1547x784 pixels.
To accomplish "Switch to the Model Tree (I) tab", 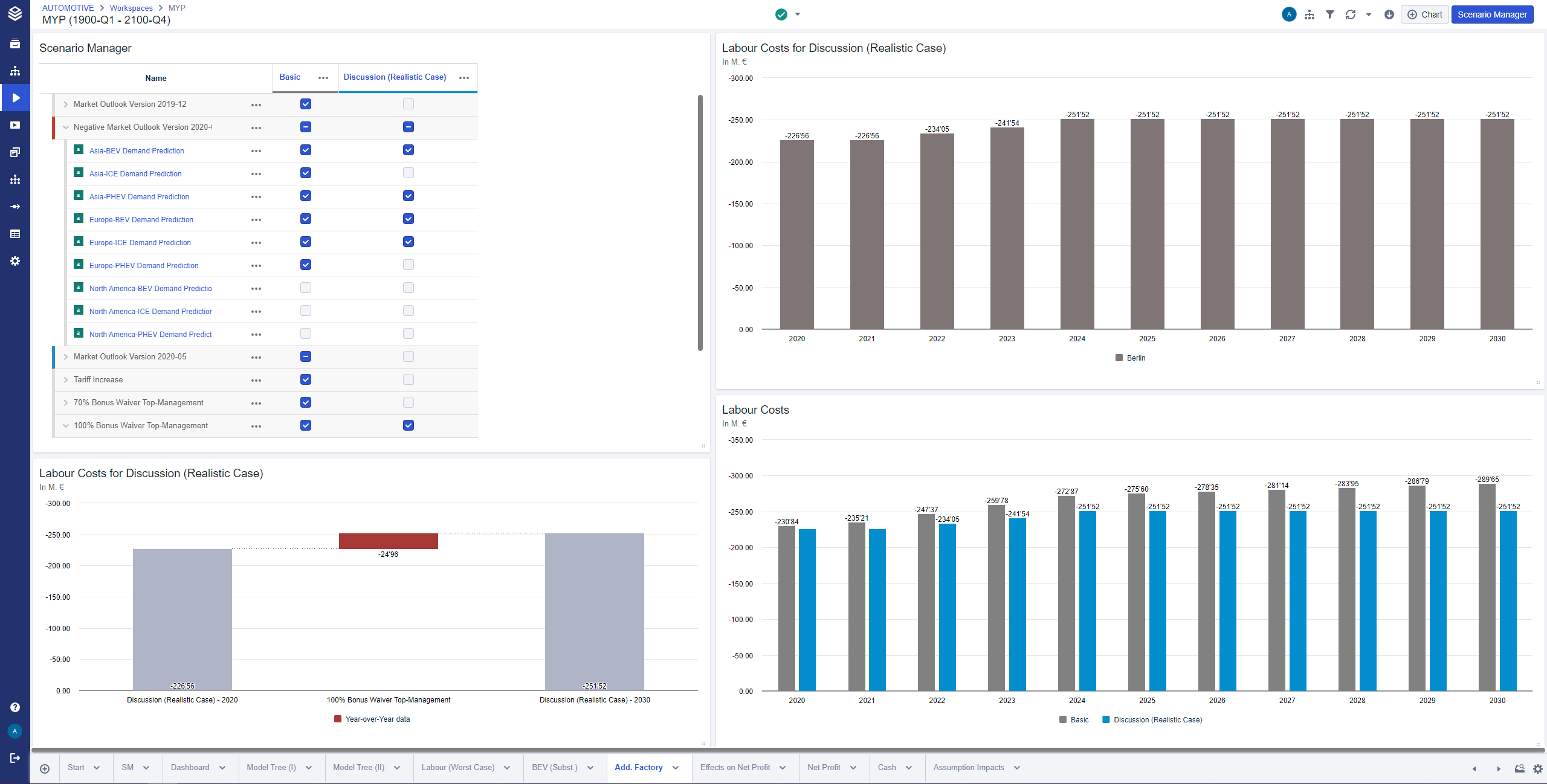I will tap(271, 767).
